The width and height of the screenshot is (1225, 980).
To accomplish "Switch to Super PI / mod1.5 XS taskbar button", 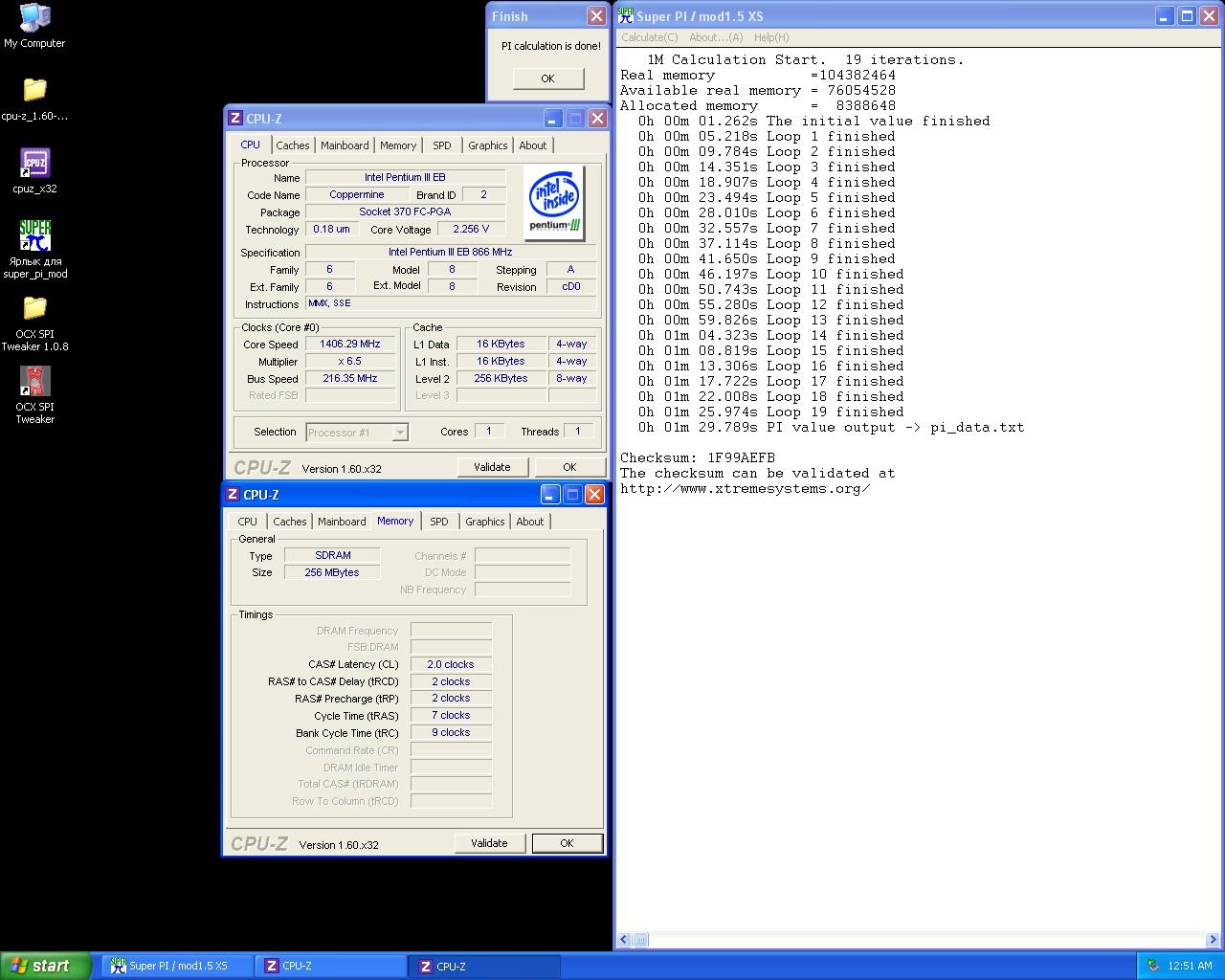I will [x=177, y=967].
